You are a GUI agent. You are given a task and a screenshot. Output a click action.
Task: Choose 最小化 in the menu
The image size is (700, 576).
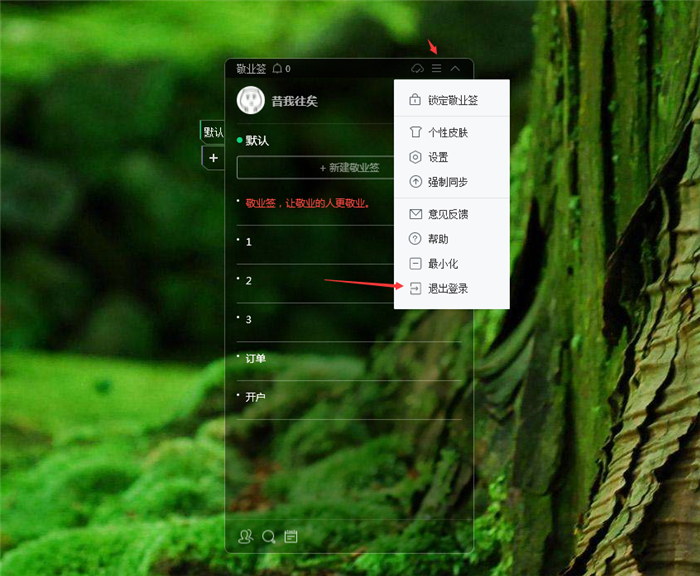442,264
